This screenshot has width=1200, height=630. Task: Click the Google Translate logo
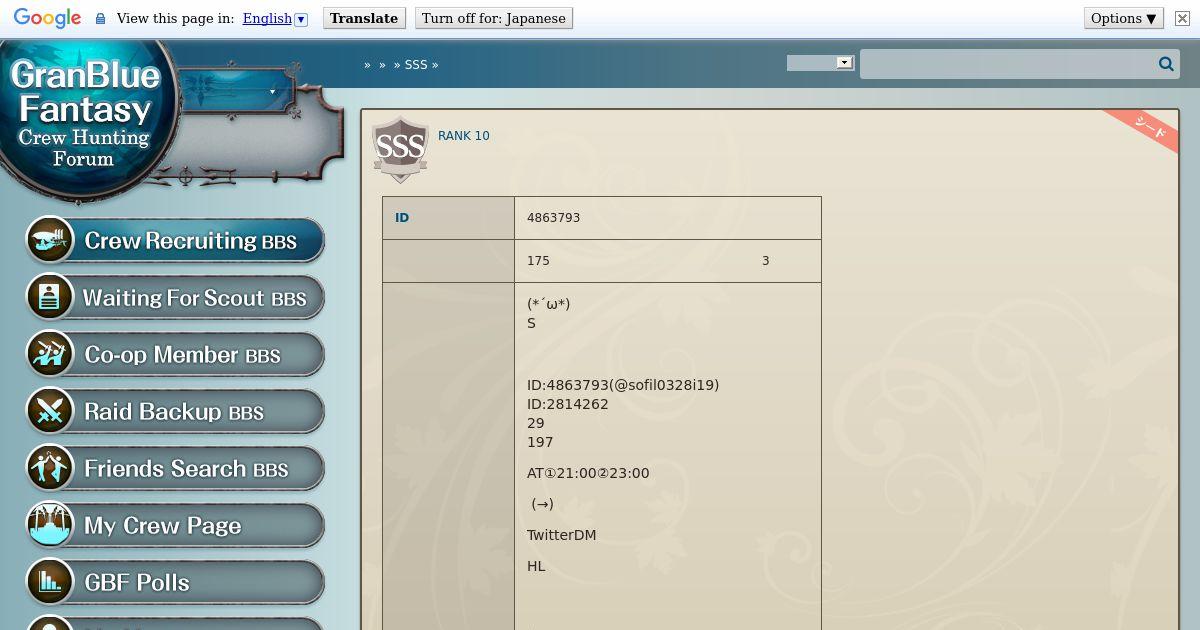[x=47, y=18]
